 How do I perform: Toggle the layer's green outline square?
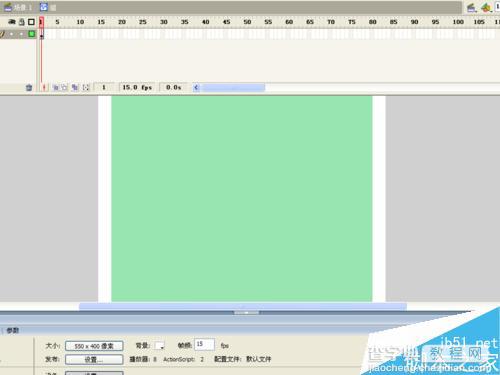32,34
